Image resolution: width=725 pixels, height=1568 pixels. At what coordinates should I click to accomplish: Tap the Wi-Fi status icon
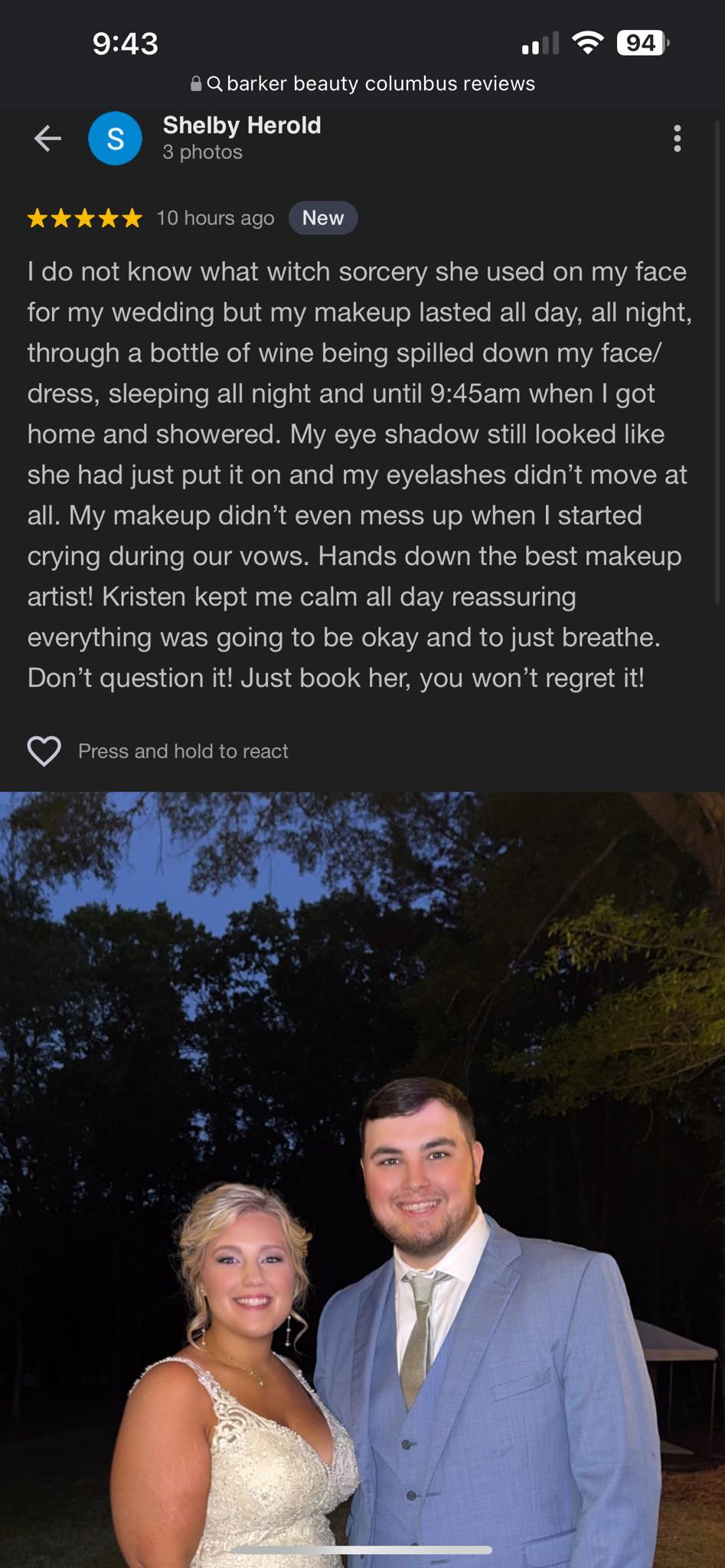(587, 43)
